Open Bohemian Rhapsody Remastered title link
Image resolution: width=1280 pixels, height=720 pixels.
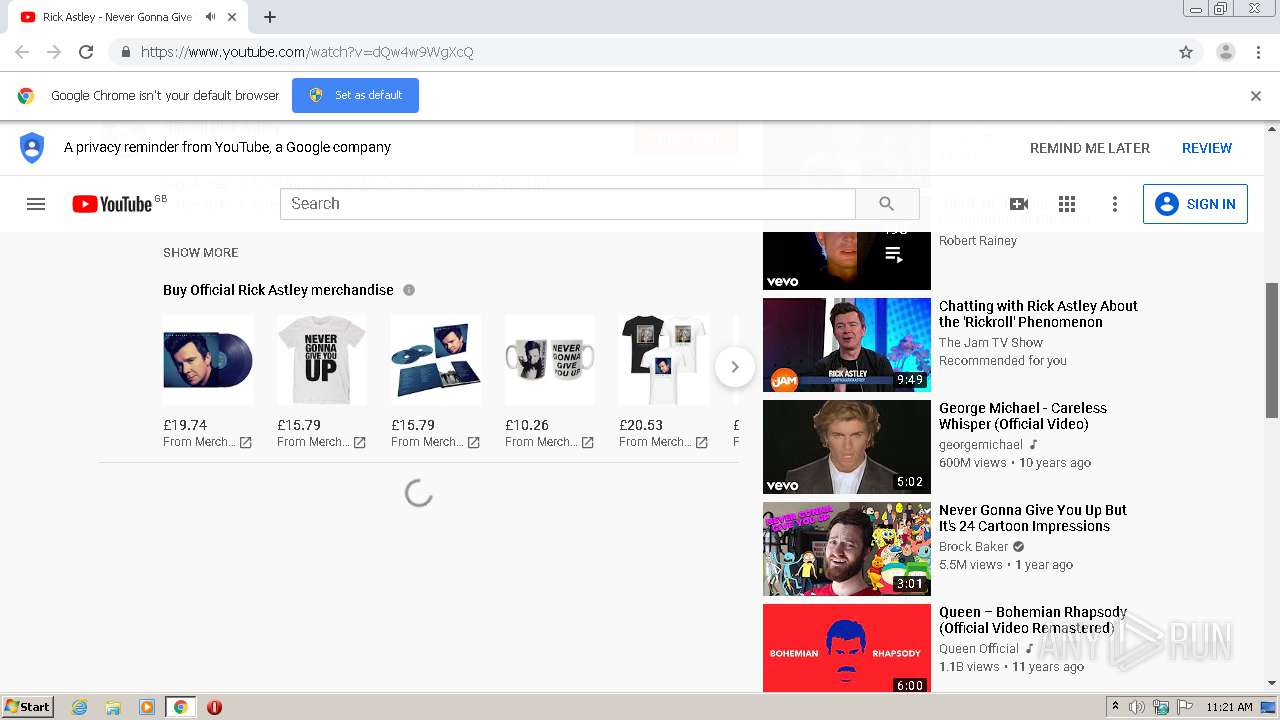(1033, 620)
